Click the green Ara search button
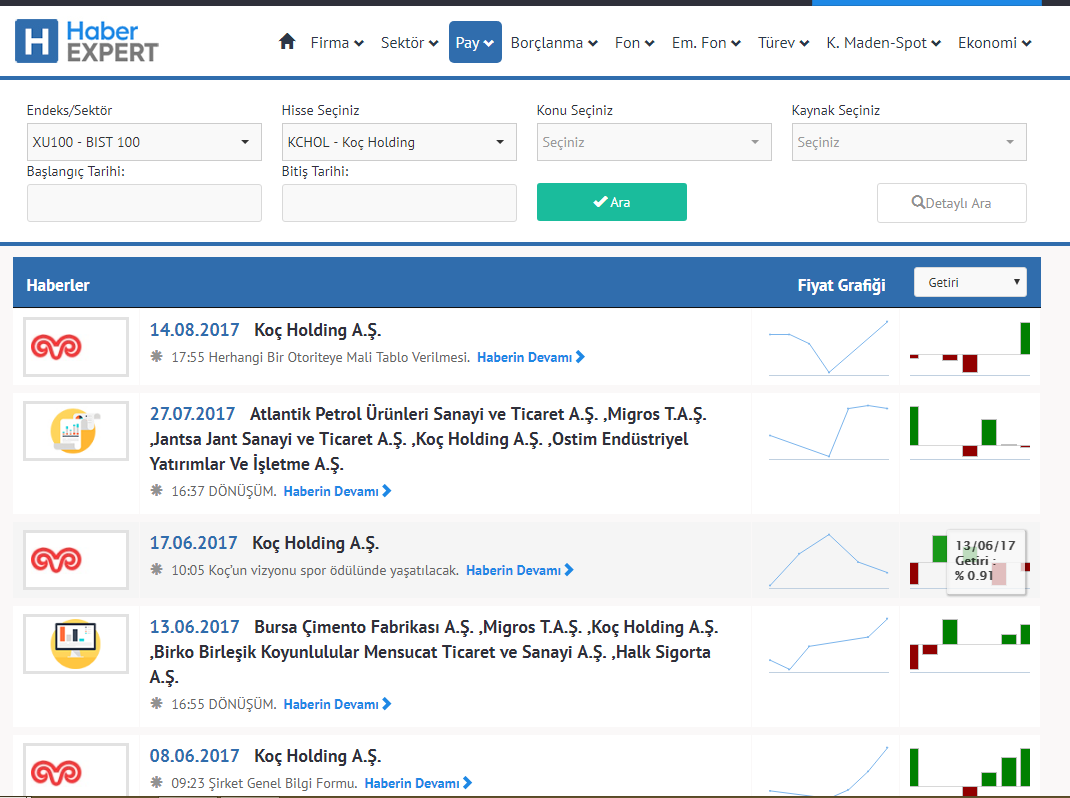Screen dimensions: 1070x798 (x=611, y=202)
